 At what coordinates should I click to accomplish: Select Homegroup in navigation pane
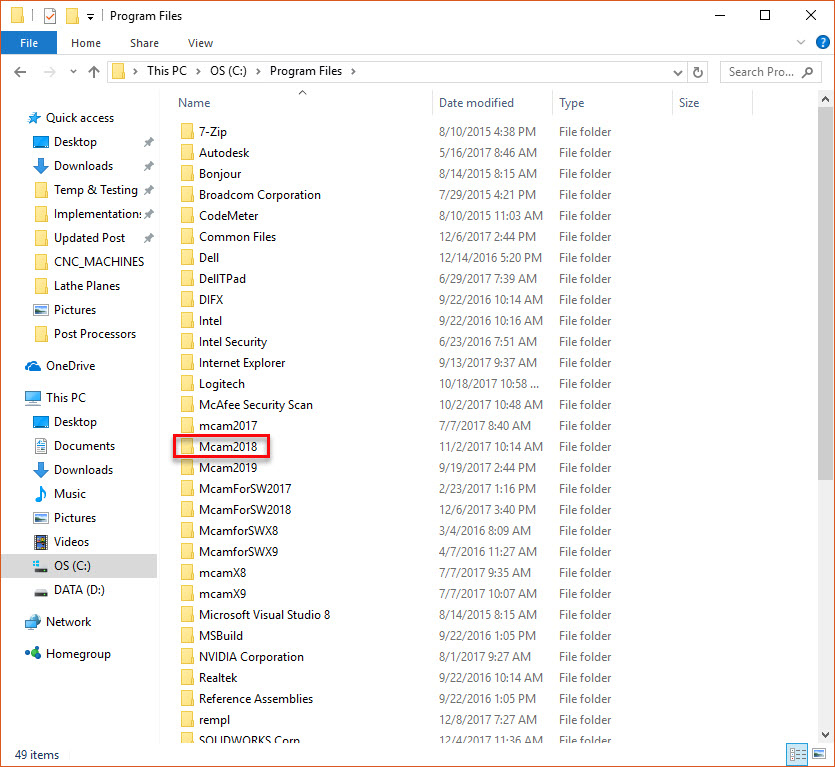(x=78, y=653)
